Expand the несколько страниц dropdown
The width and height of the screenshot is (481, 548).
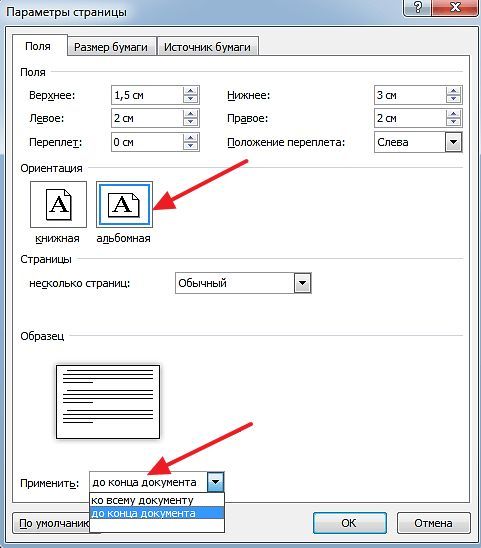click(302, 283)
